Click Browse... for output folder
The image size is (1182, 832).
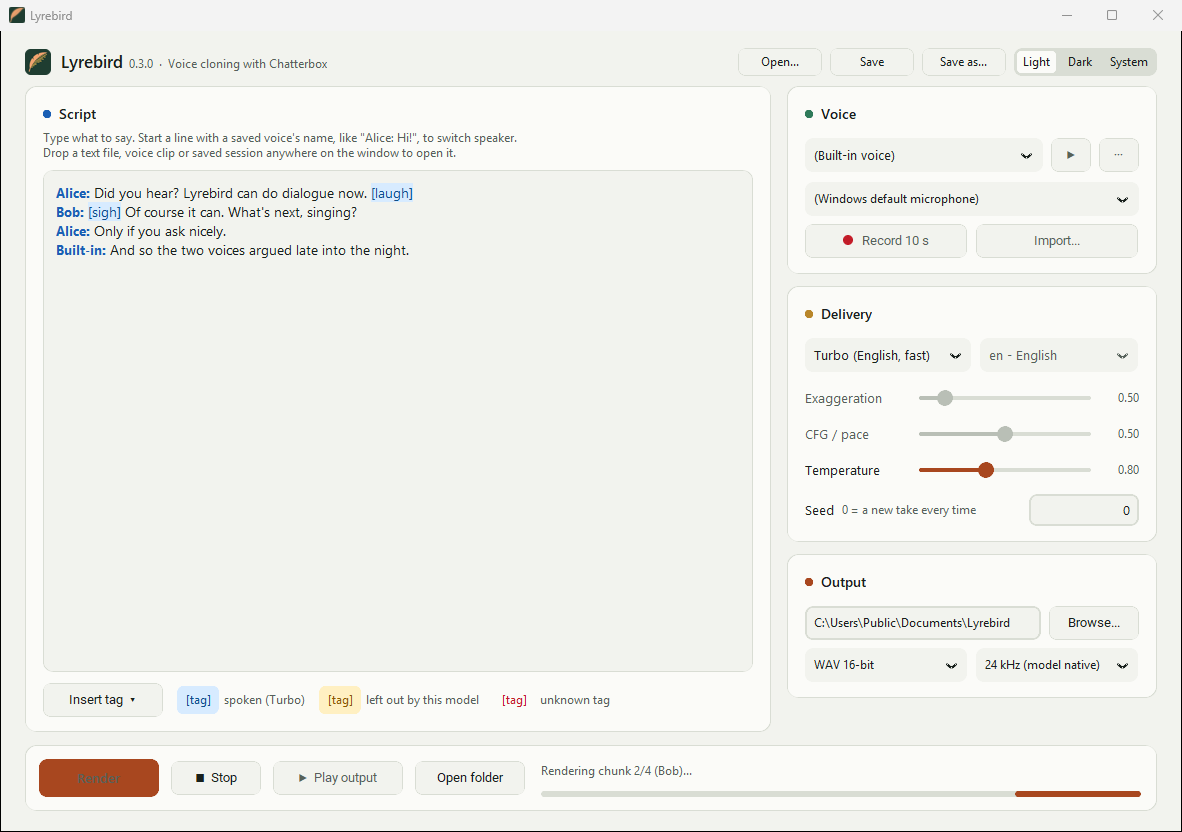[x=1094, y=623]
